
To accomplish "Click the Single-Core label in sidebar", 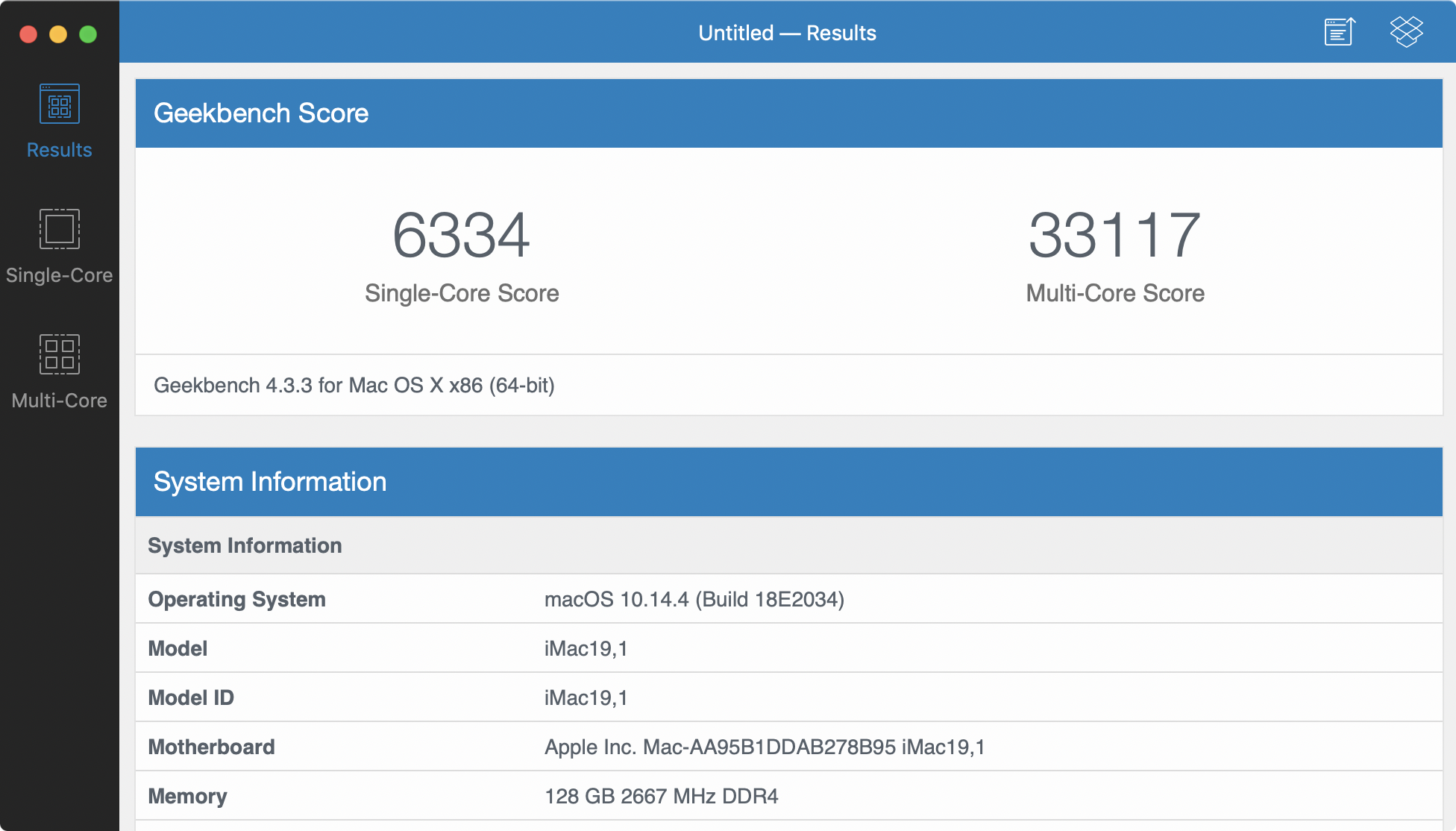I will click(59, 275).
